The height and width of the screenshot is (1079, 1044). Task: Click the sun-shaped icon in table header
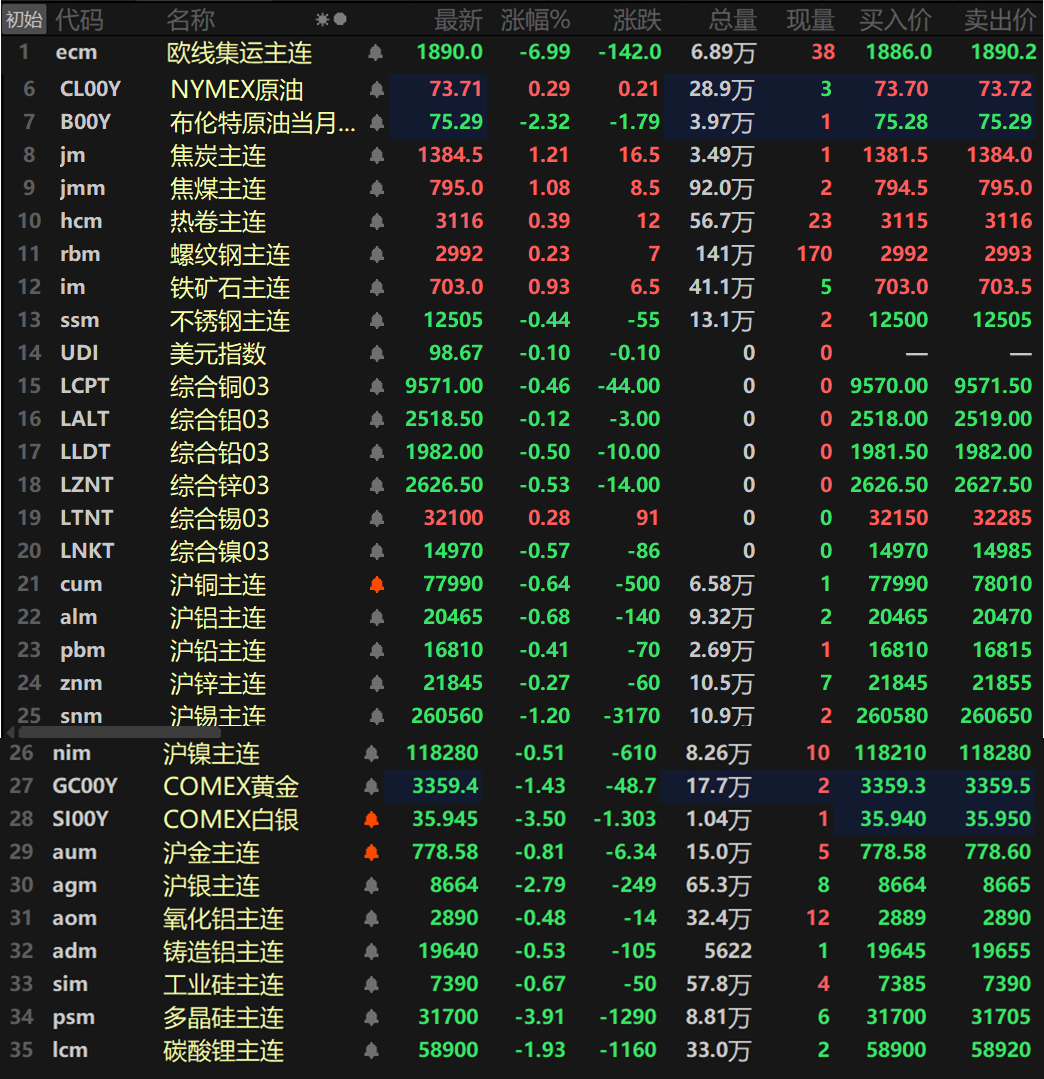tap(322, 19)
